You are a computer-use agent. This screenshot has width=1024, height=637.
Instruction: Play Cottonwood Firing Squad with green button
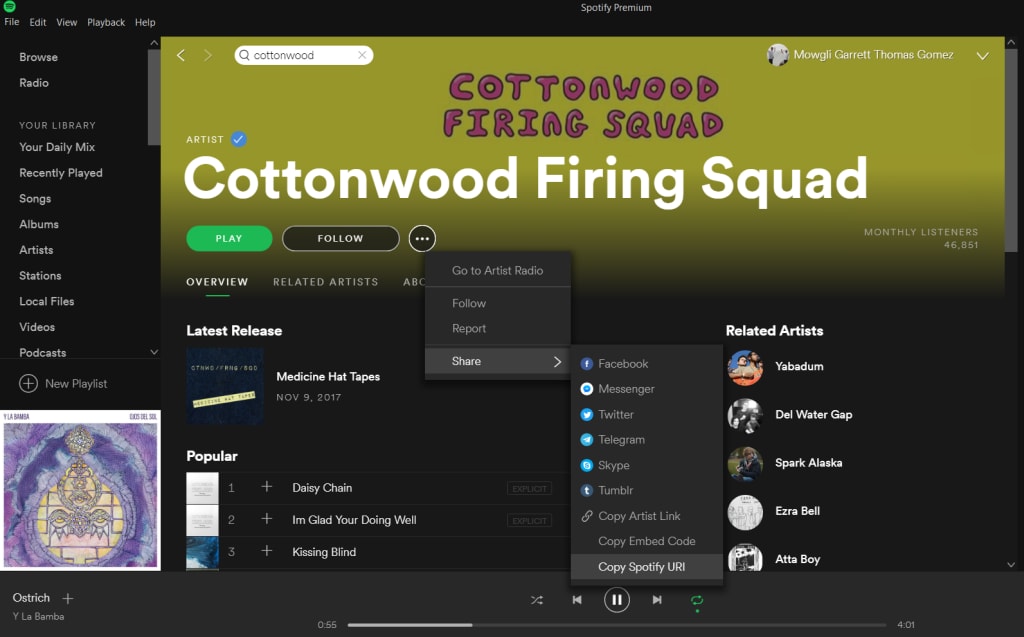pyautogui.click(x=229, y=238)
